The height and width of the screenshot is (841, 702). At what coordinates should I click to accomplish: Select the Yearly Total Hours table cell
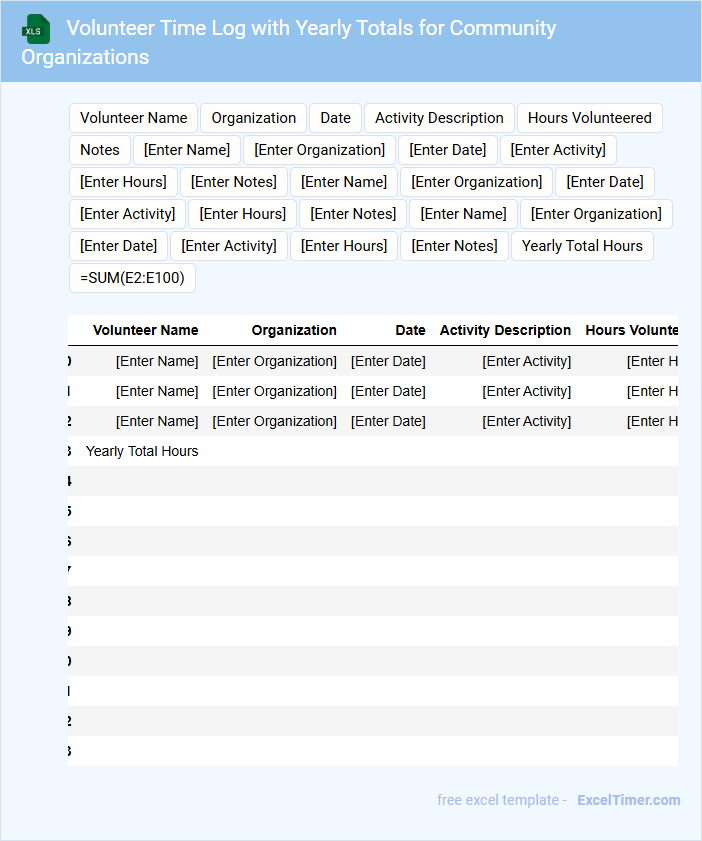click(x=142, y=451)
